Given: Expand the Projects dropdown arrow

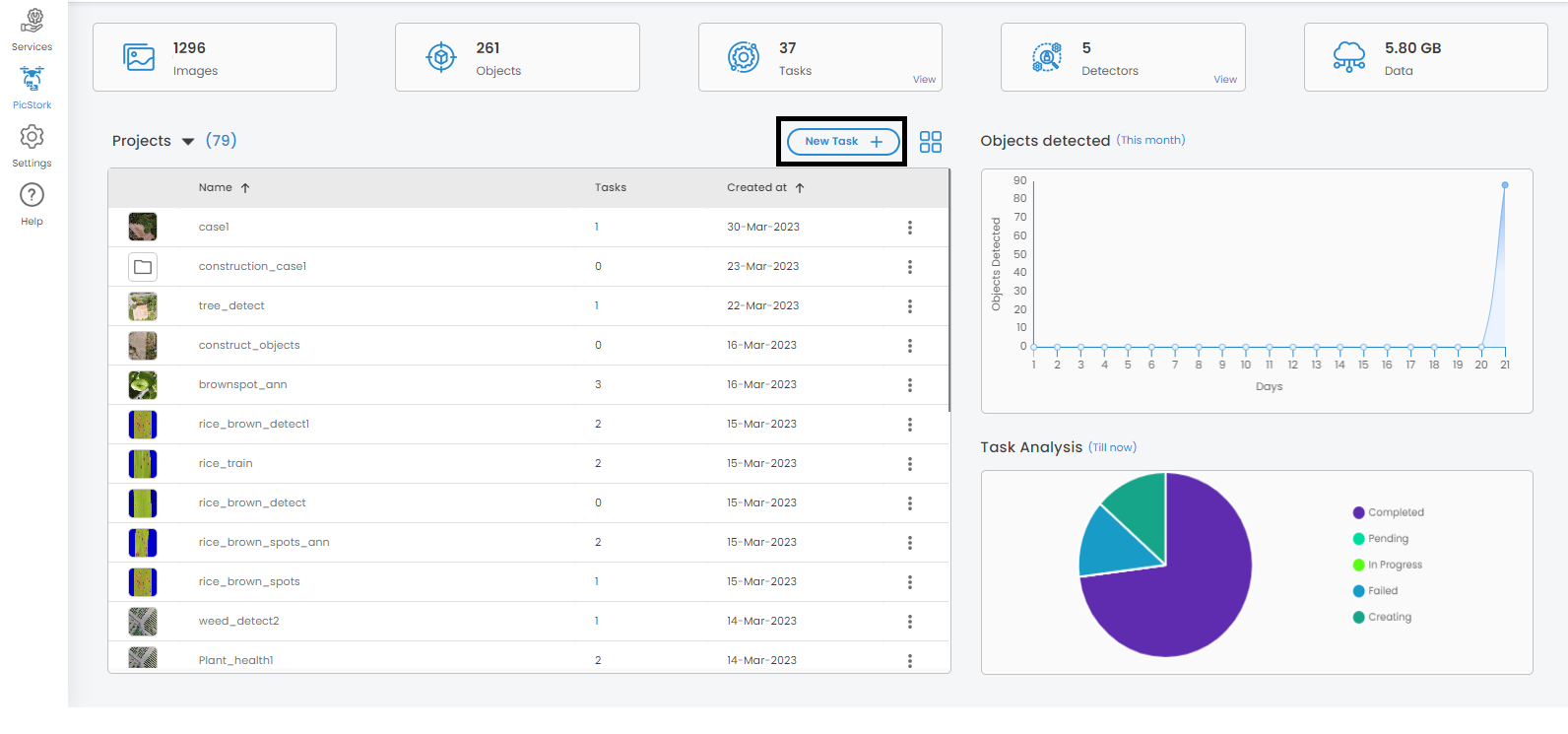Looking at the screenshot, I should (x=188, y=142).
